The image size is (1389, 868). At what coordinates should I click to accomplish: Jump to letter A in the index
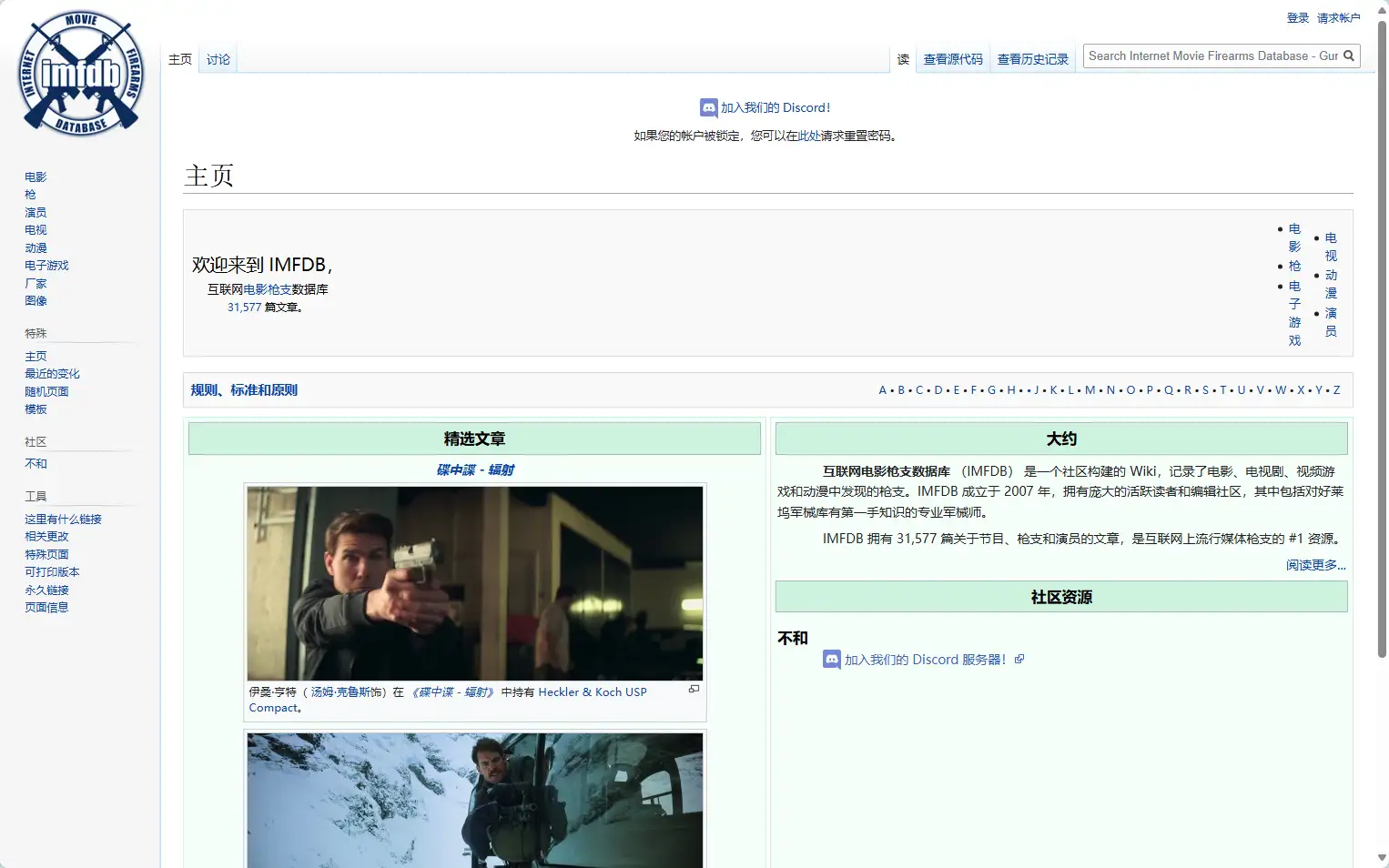[882, 390]
